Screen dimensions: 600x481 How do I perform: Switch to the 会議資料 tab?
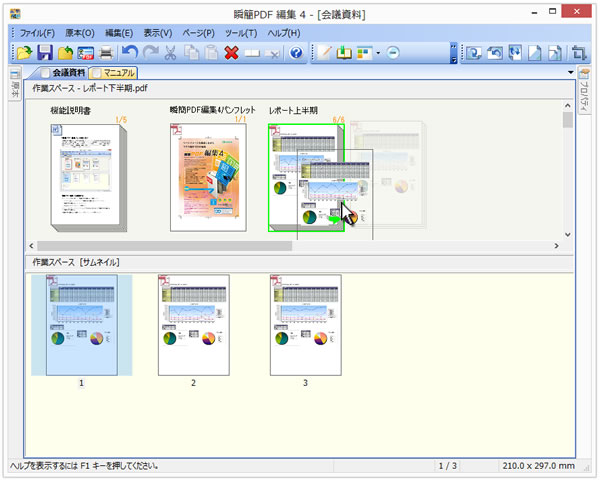(x=63, y=72)
